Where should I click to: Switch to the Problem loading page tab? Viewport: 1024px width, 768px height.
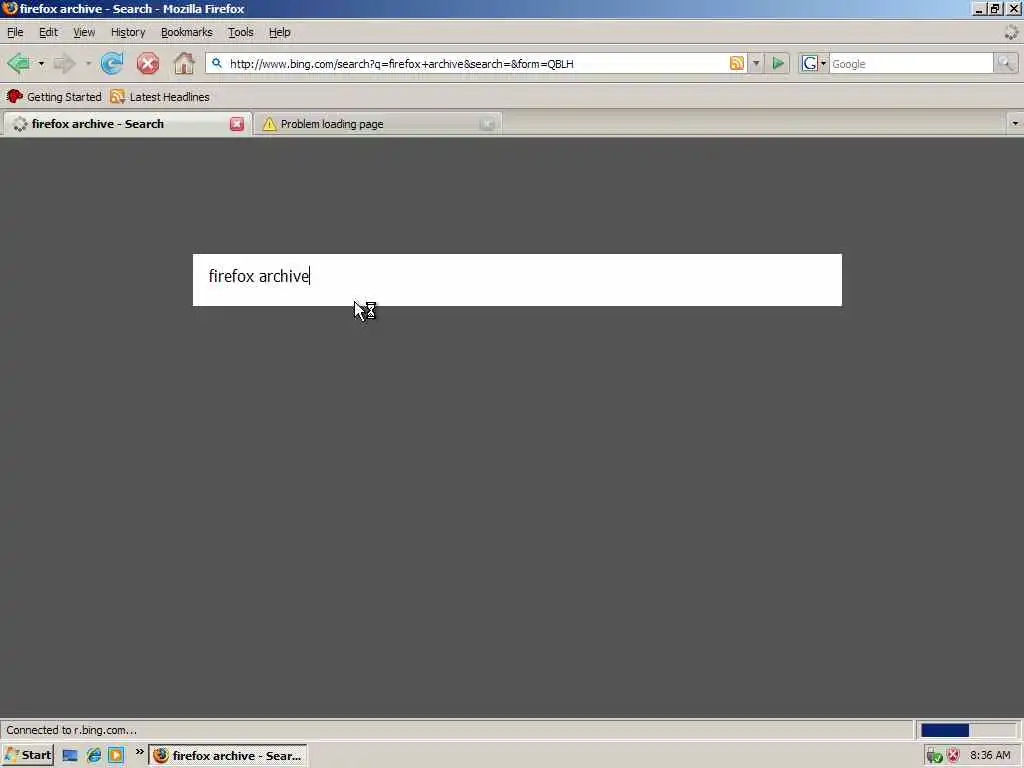[379, 124]
